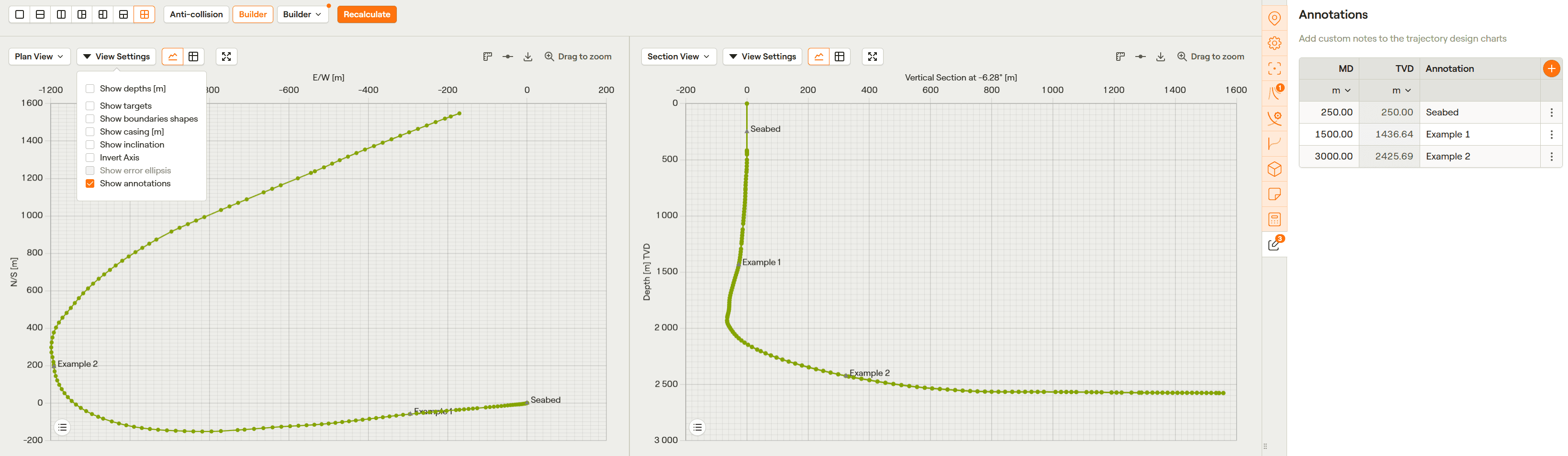Open settings gear in right sidebar
The height and width of the screenshot is (456, 1568).
(x=1274, y=43)
